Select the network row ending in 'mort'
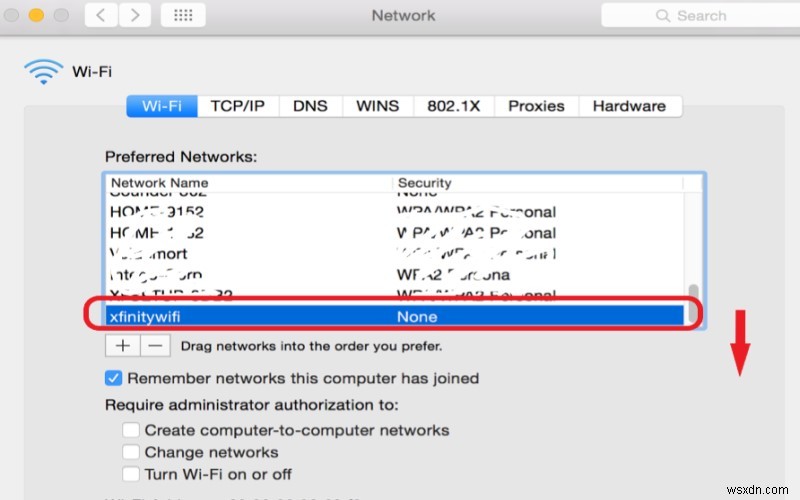 click(394, 254)
